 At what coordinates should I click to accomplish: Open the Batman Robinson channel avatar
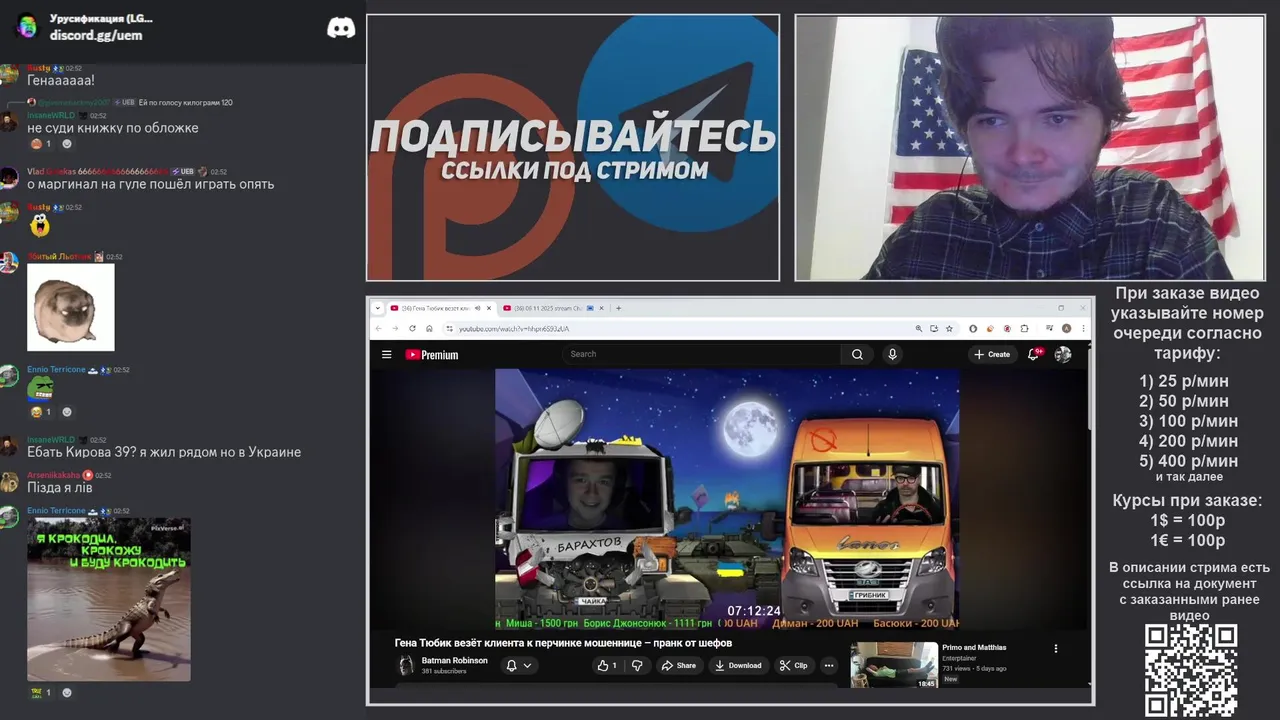coord(406,665)
